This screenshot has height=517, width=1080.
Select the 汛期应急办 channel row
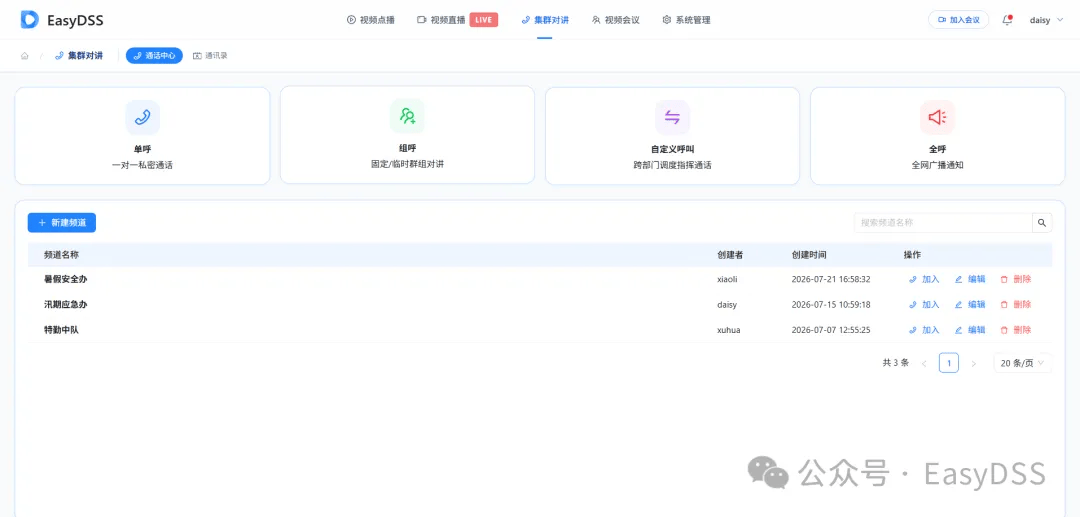(x=540, y=304)
